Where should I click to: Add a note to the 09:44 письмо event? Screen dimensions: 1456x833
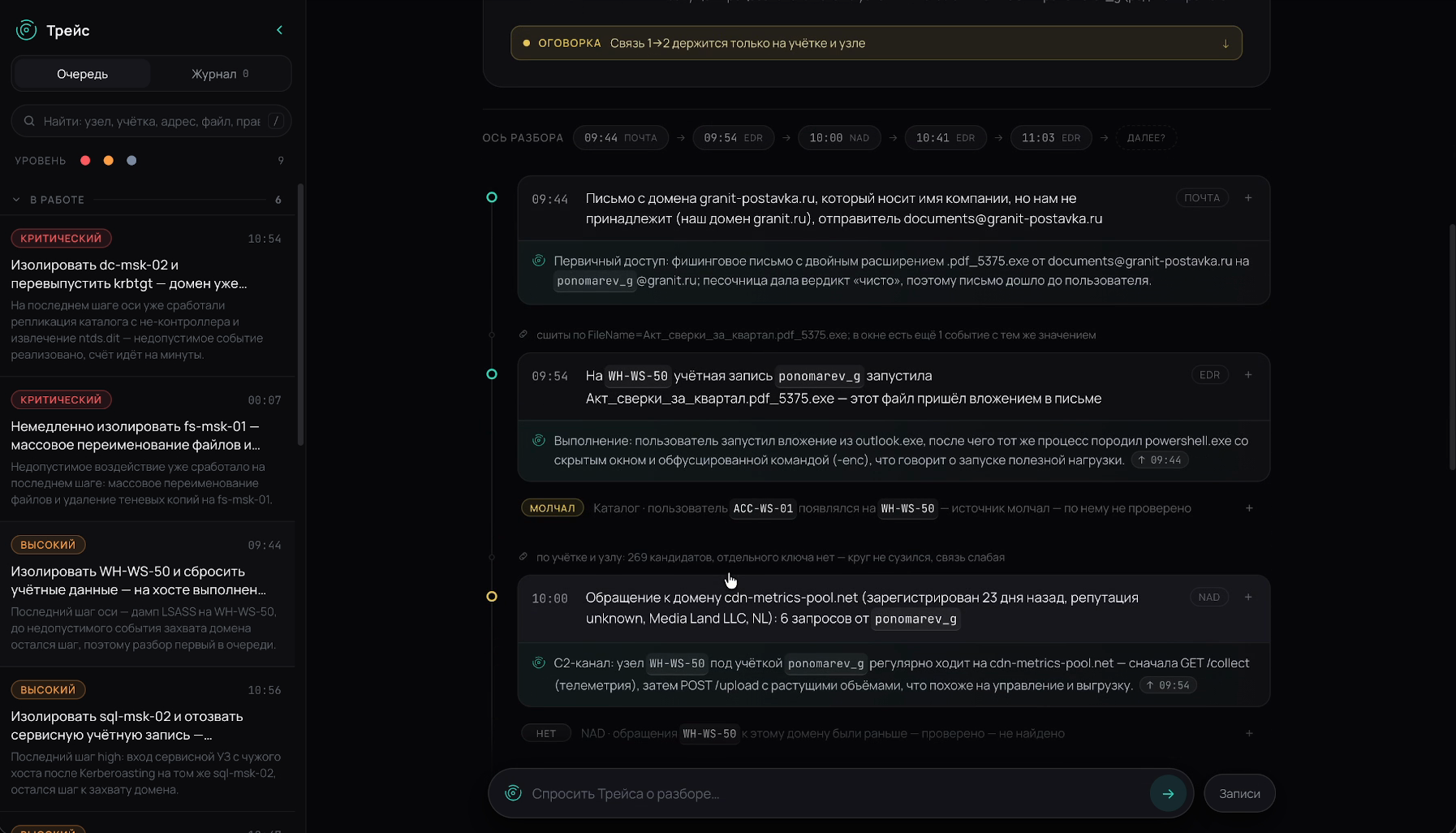point(1248,198)
